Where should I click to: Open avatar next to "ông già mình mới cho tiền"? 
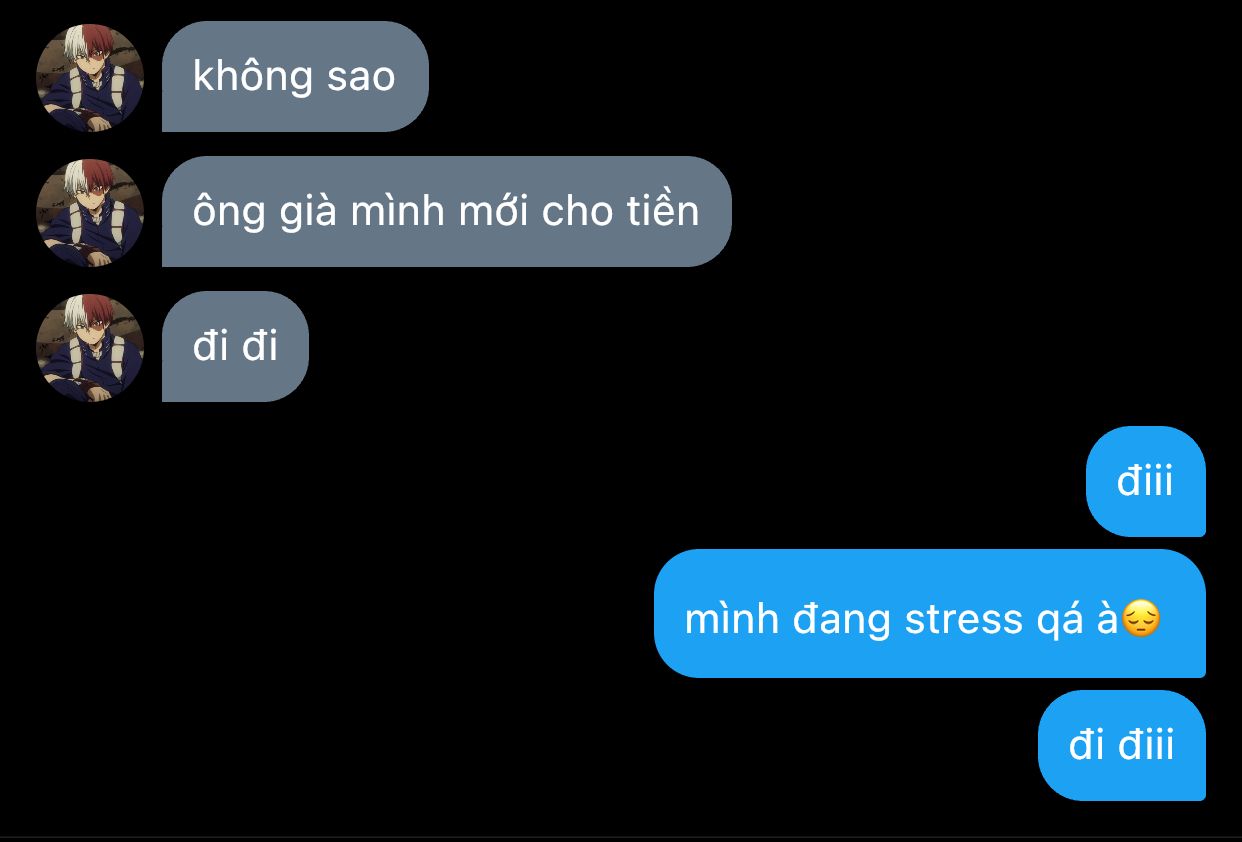90,212
